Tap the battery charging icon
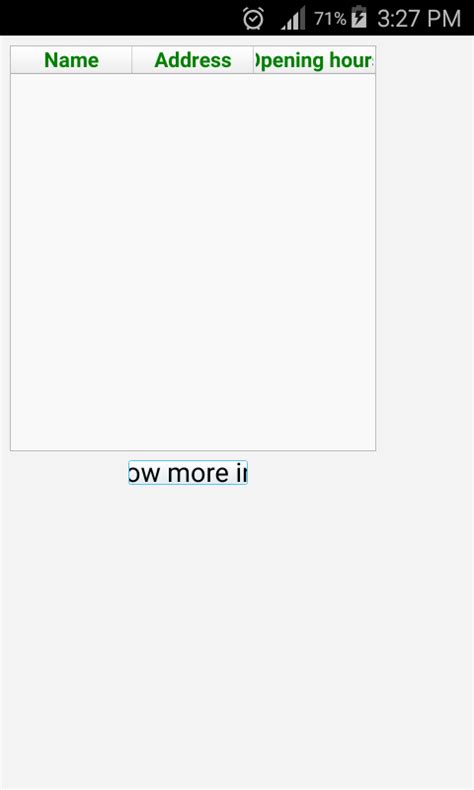Screen dimensions: 474x790 [x=359, y=17]
